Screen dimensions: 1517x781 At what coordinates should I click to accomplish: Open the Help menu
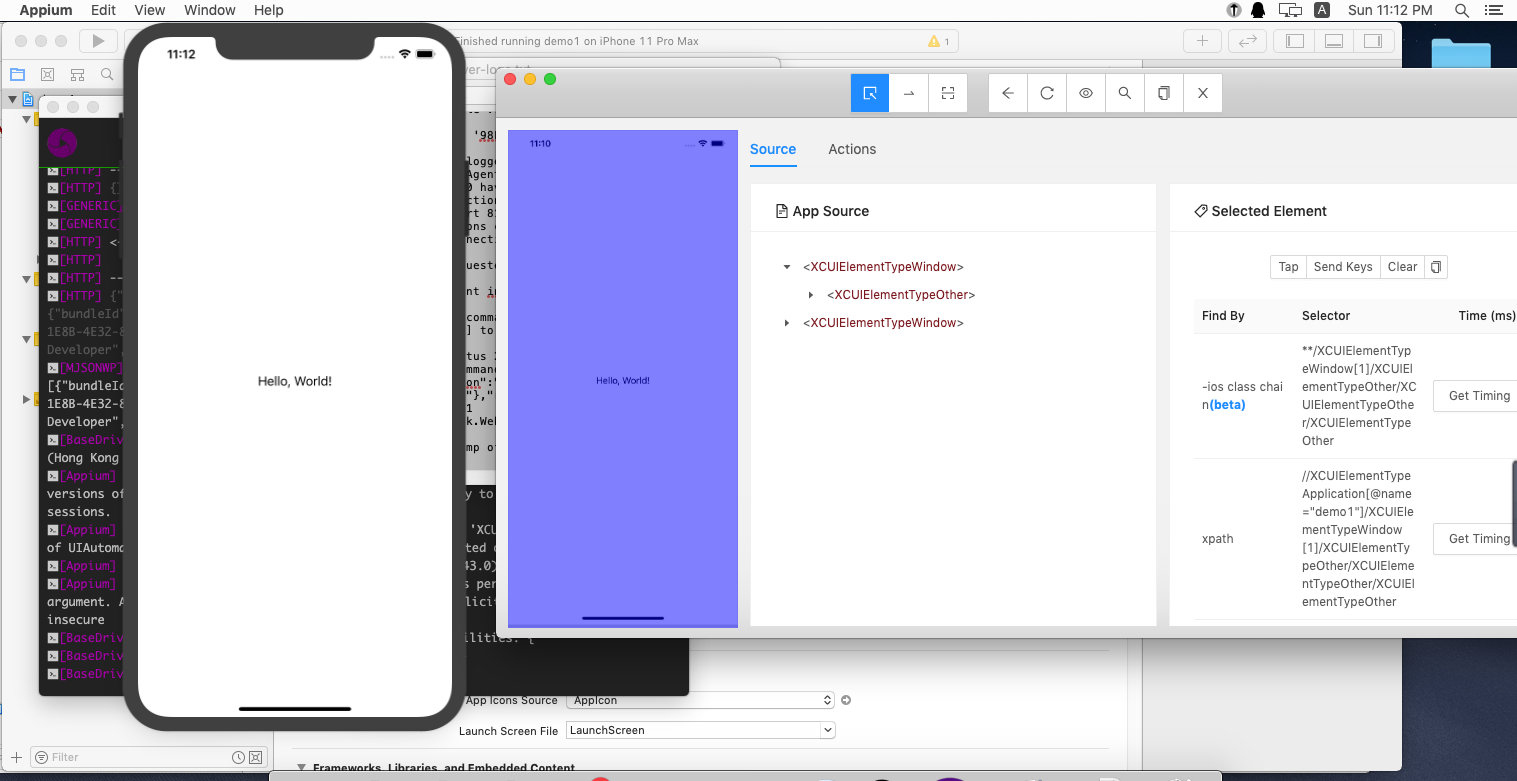[x=269, y=10]
